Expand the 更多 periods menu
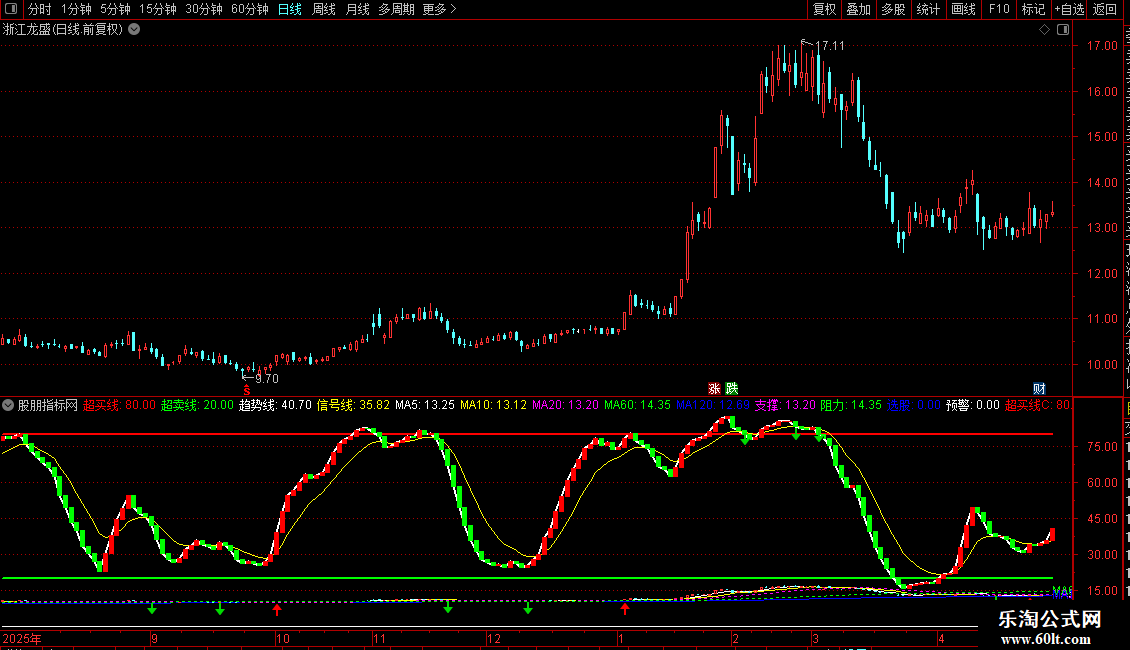Viewport: 1130px width, 650px height. (x=440, y=9)
